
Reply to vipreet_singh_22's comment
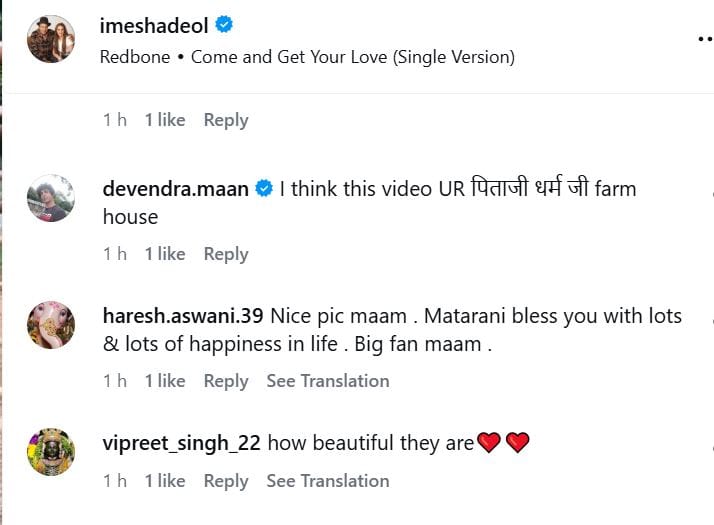click(225, 481)
